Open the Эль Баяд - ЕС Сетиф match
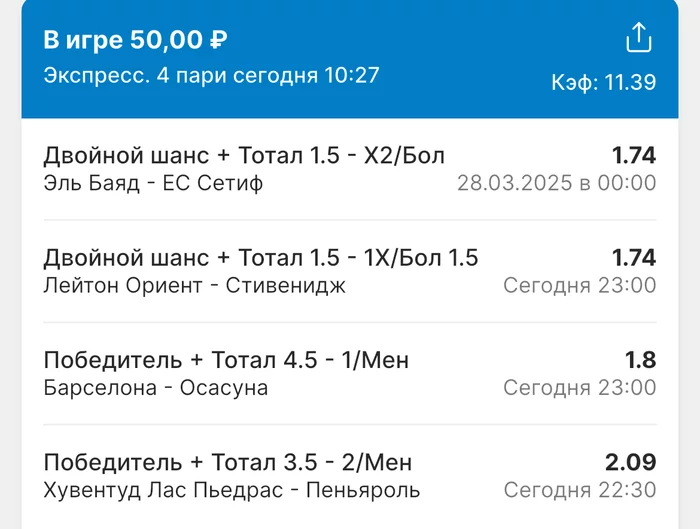This screenshot has width=700, height=529. tap(153, 183)
